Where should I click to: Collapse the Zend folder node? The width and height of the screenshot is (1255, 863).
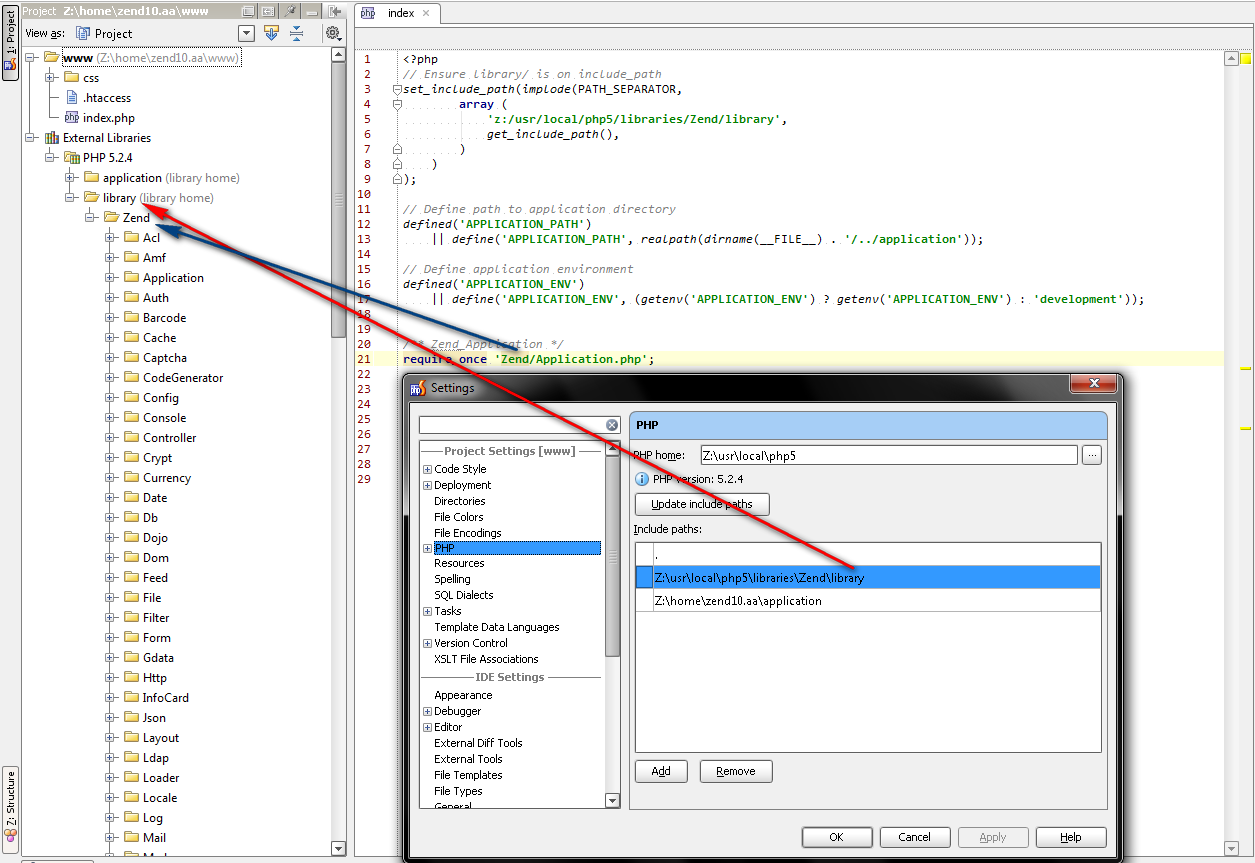[90, 218]
